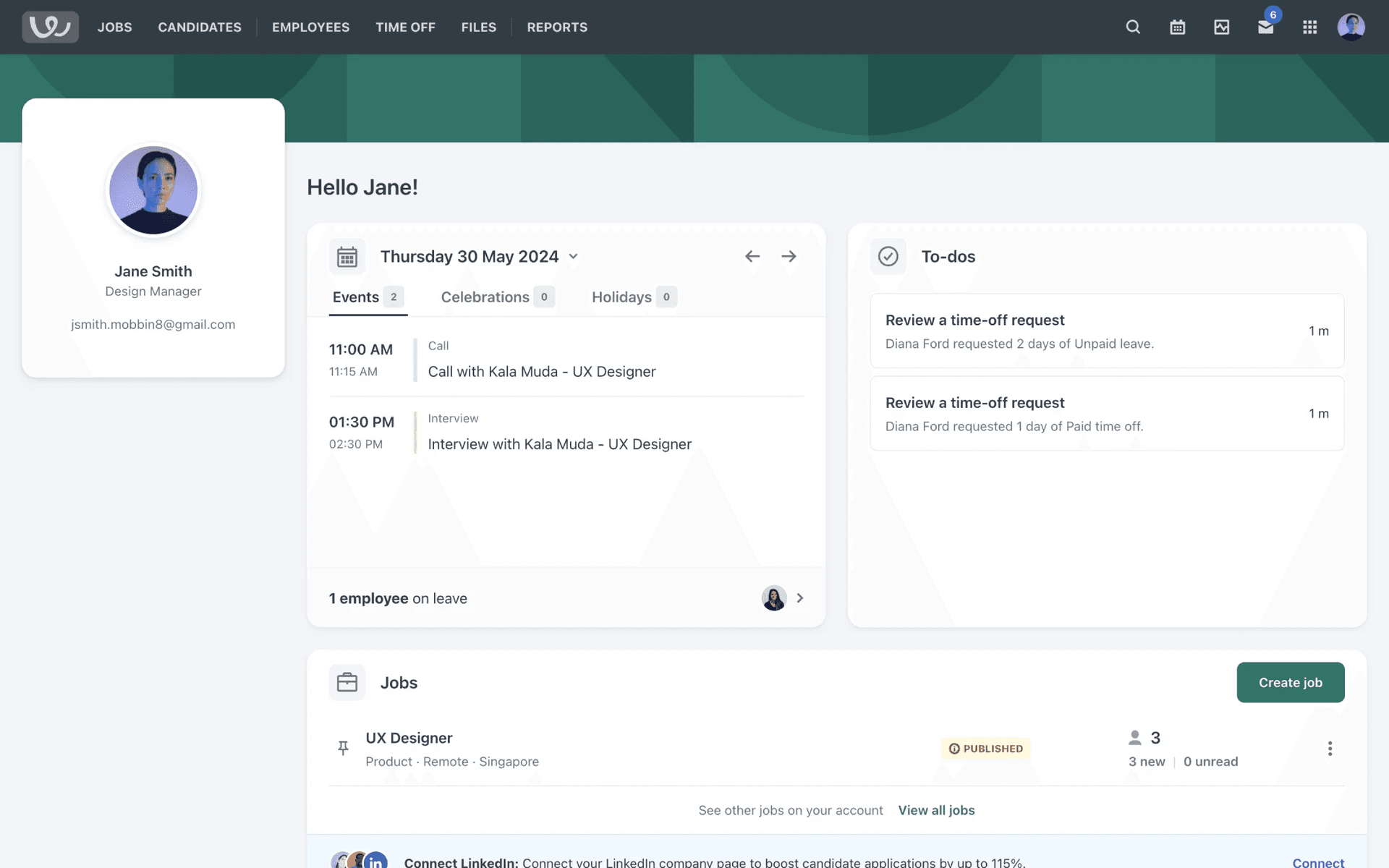Click the Workable logo home icon
This screenshot has width=1389, height=868.
pyautogui.click(x=50, y=27)
